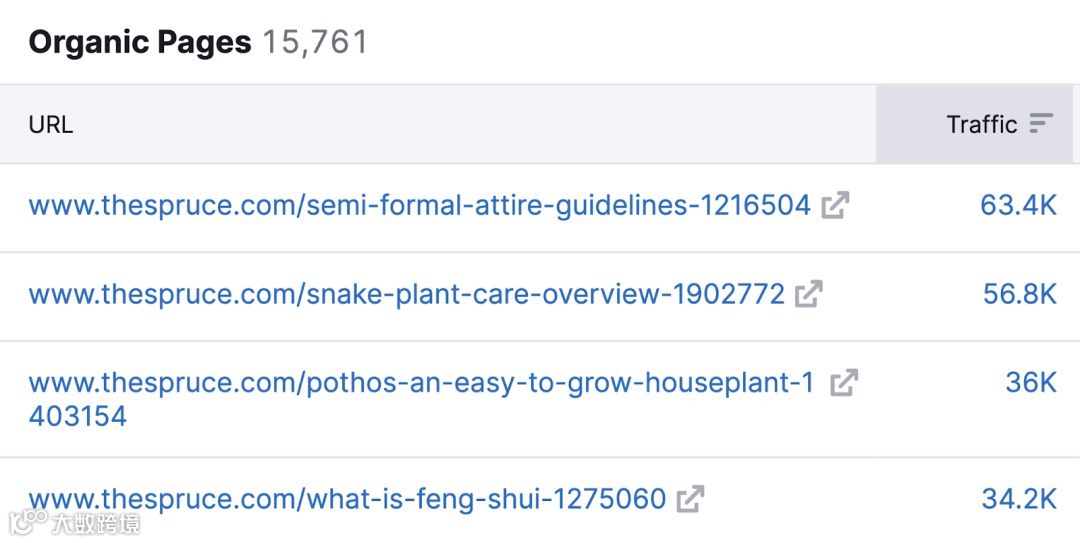Open the semi-formal-attire-guidelines page link
Image resolution: width=1080 pixels, height=543 pixels.
[x=419, y=205]
